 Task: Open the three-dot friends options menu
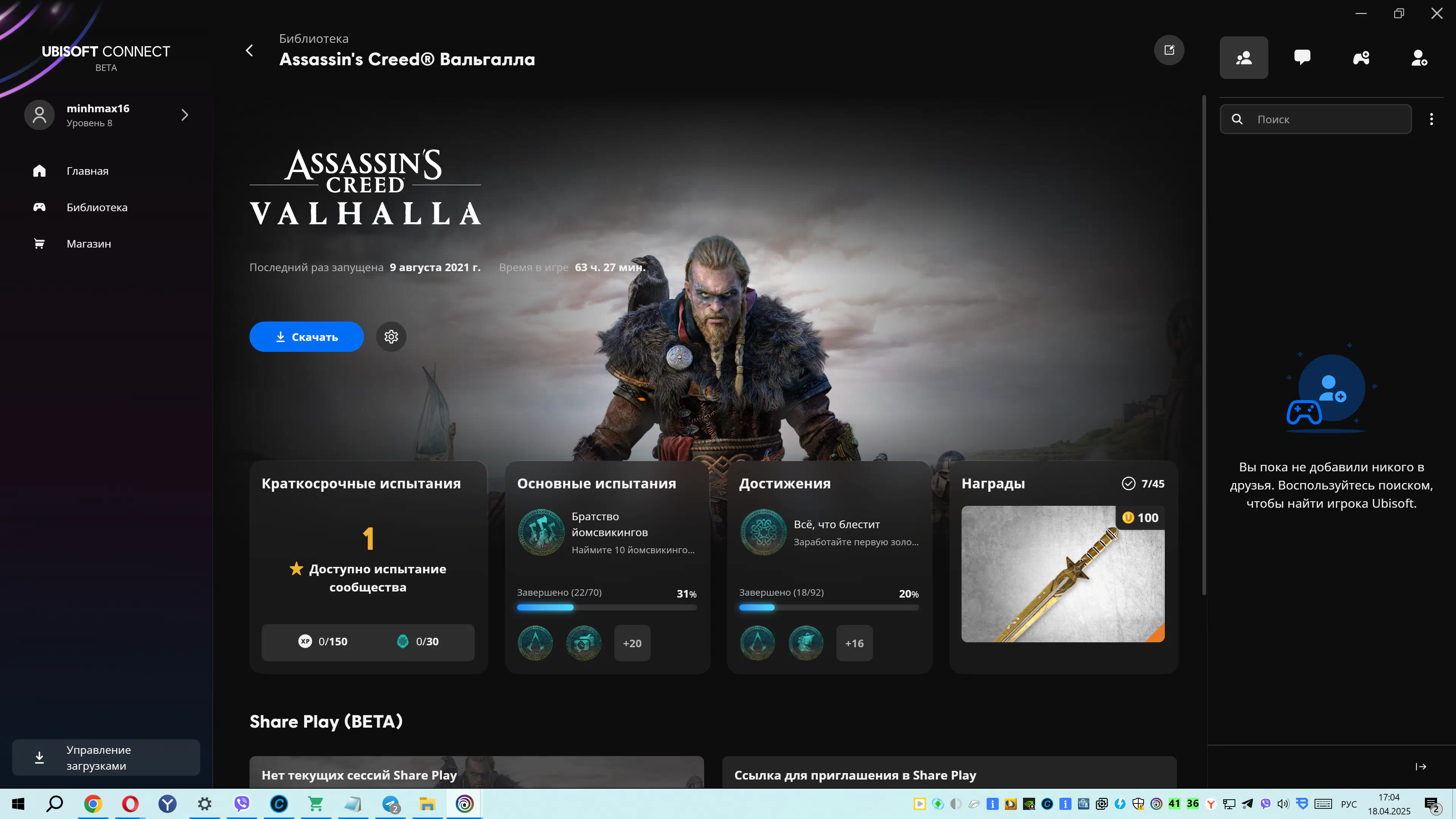click(1431, 119)
